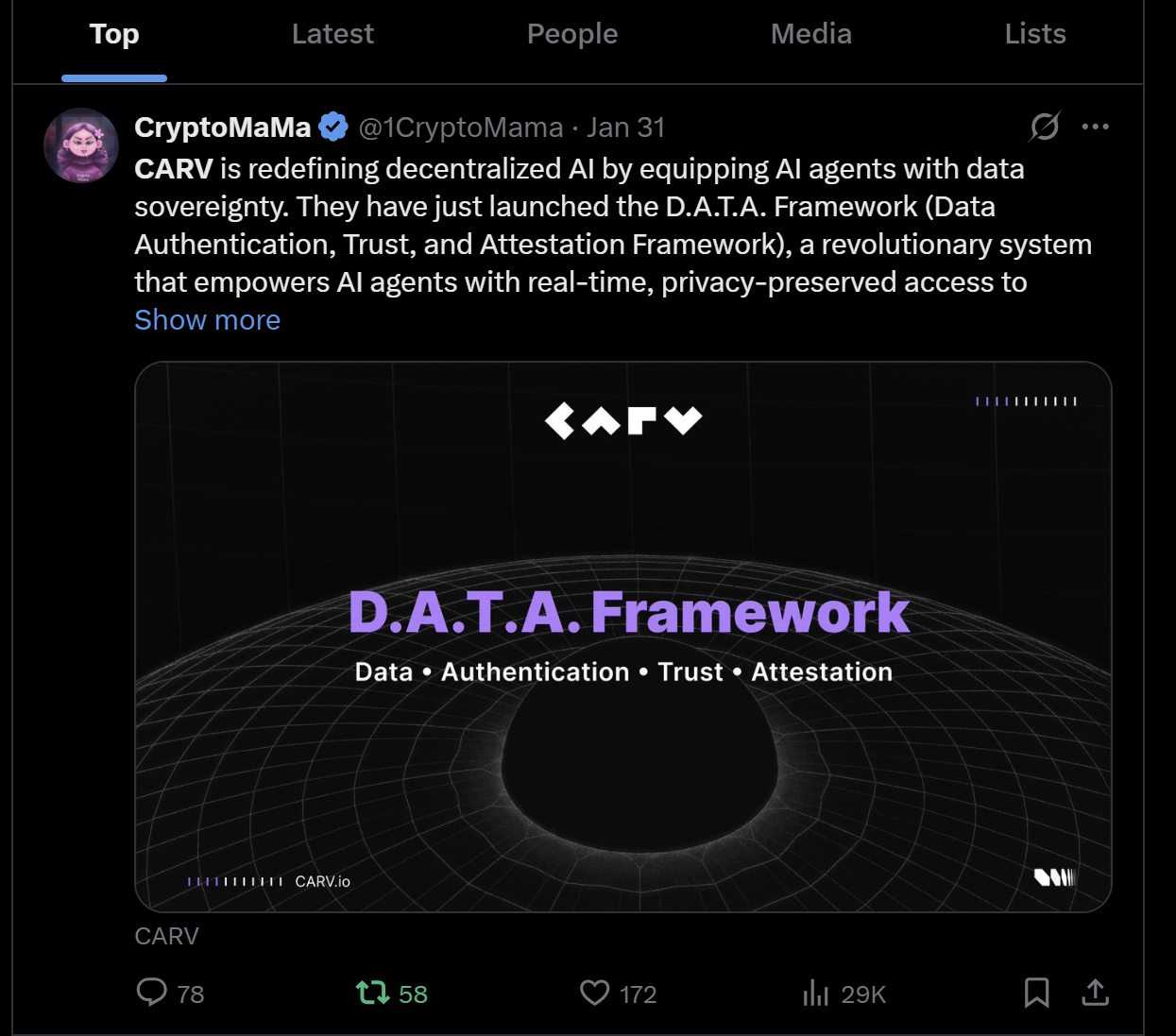Open the three-dot more options menu
This screenshot has height=1036, width=1176.
[x=1095, y=127]
